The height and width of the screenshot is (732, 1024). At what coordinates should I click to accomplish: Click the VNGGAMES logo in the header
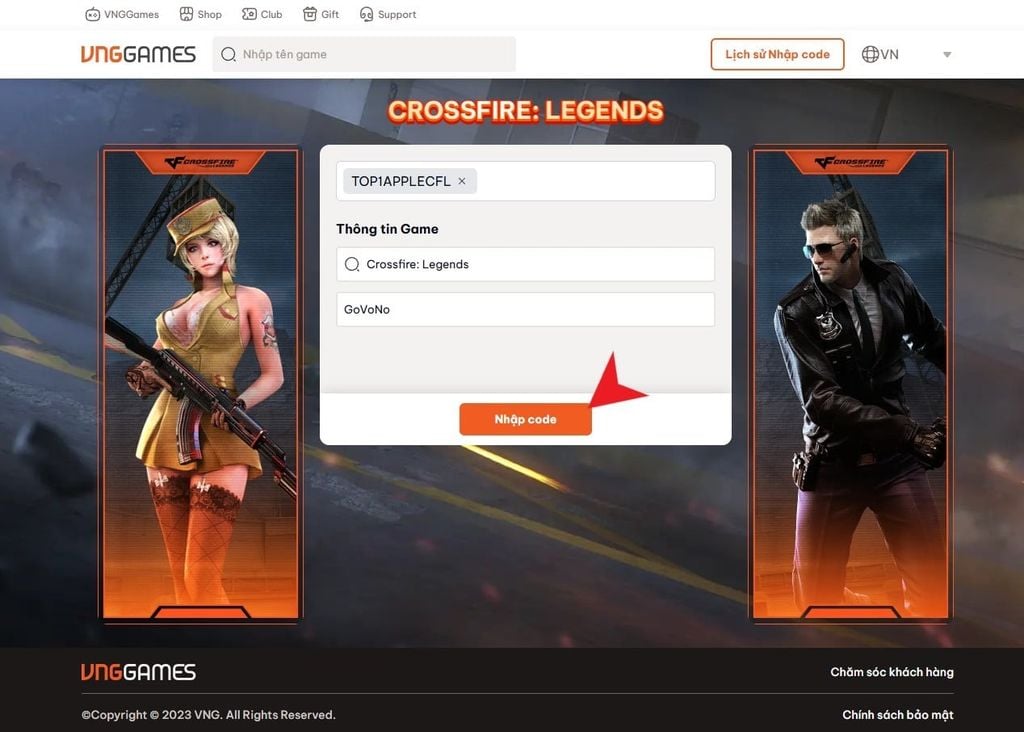pyautogui.click(x=138, y=54)
